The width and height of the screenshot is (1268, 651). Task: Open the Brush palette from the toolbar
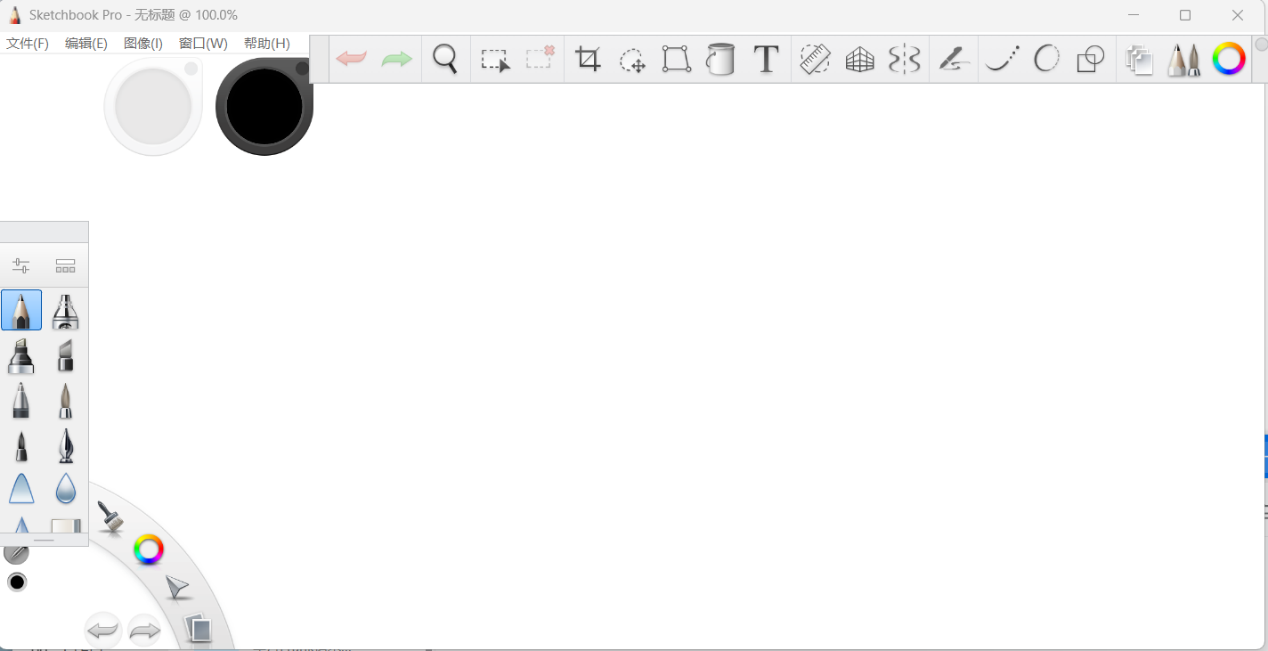click(1184, 60)
